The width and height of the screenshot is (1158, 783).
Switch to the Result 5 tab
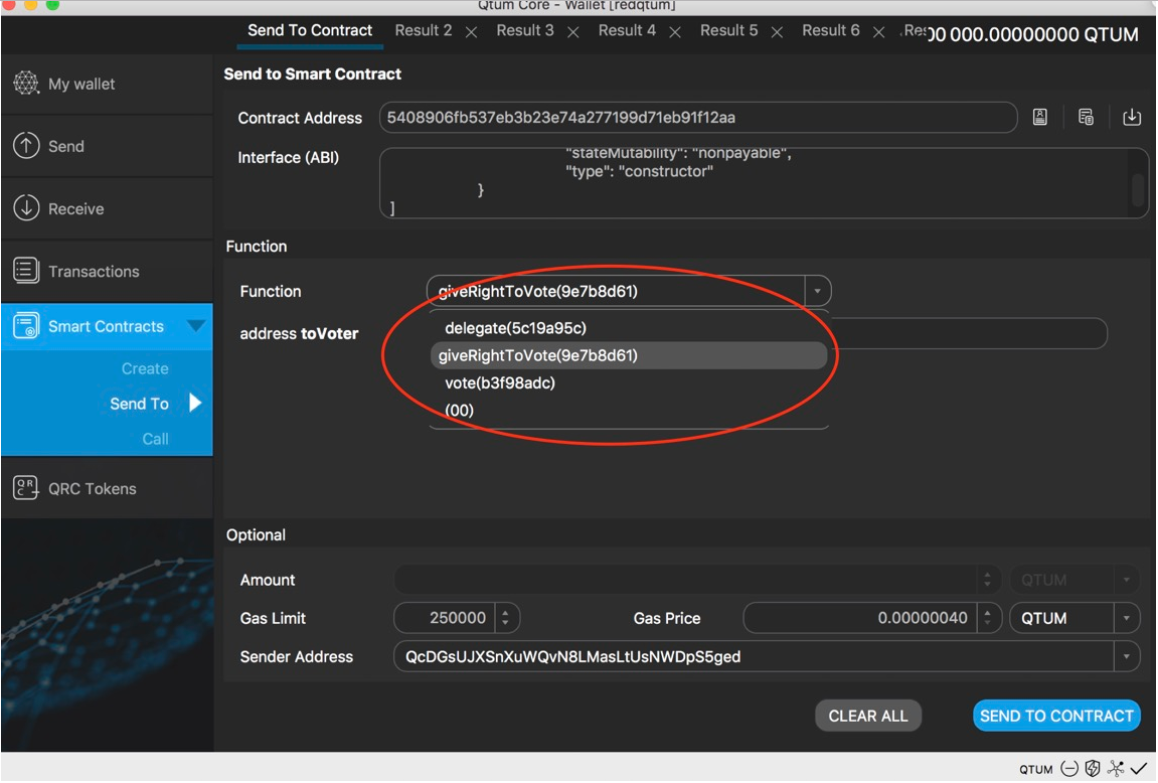tap(729, 31)
